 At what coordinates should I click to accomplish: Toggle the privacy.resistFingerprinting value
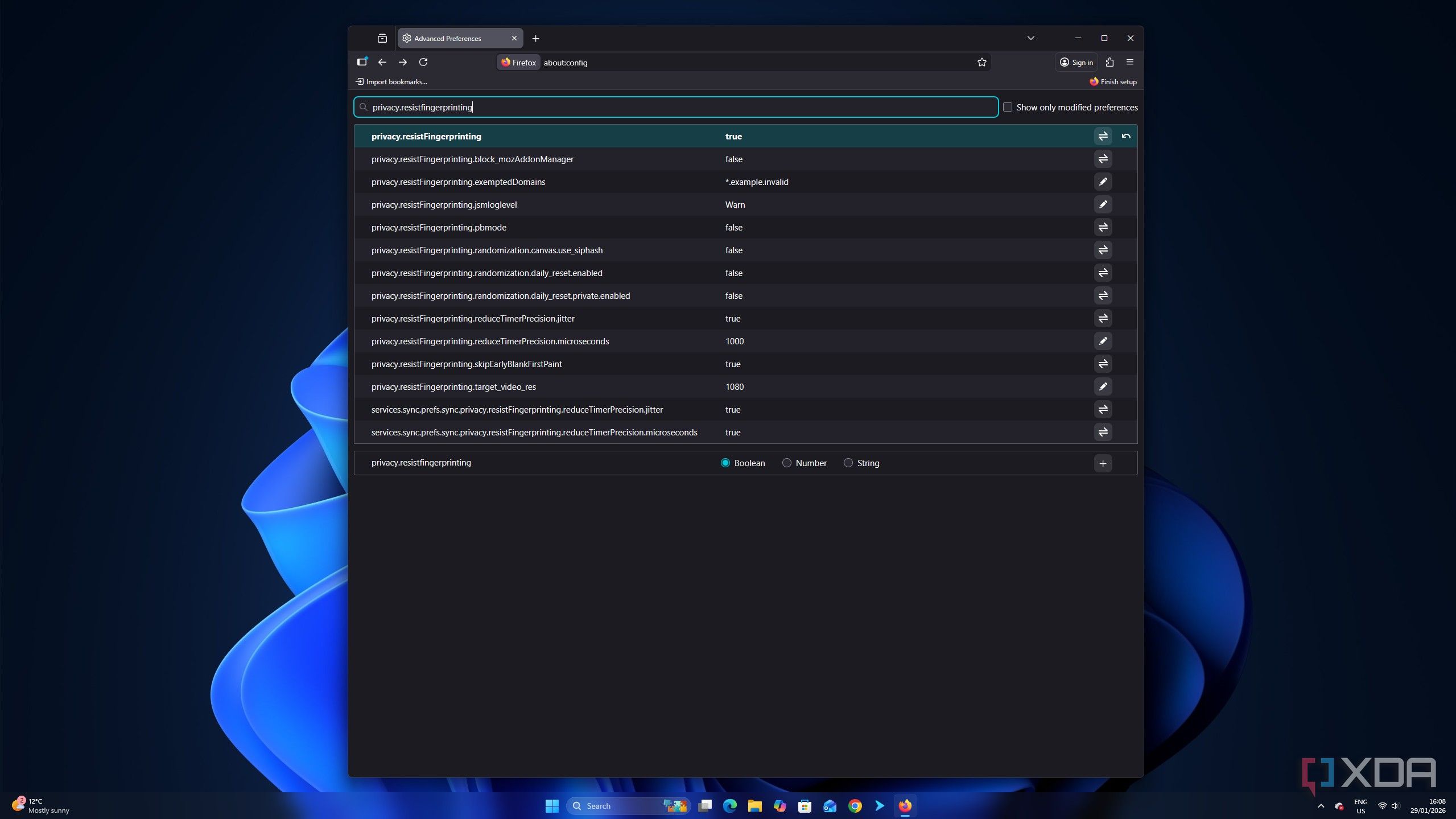point(1103,136)
